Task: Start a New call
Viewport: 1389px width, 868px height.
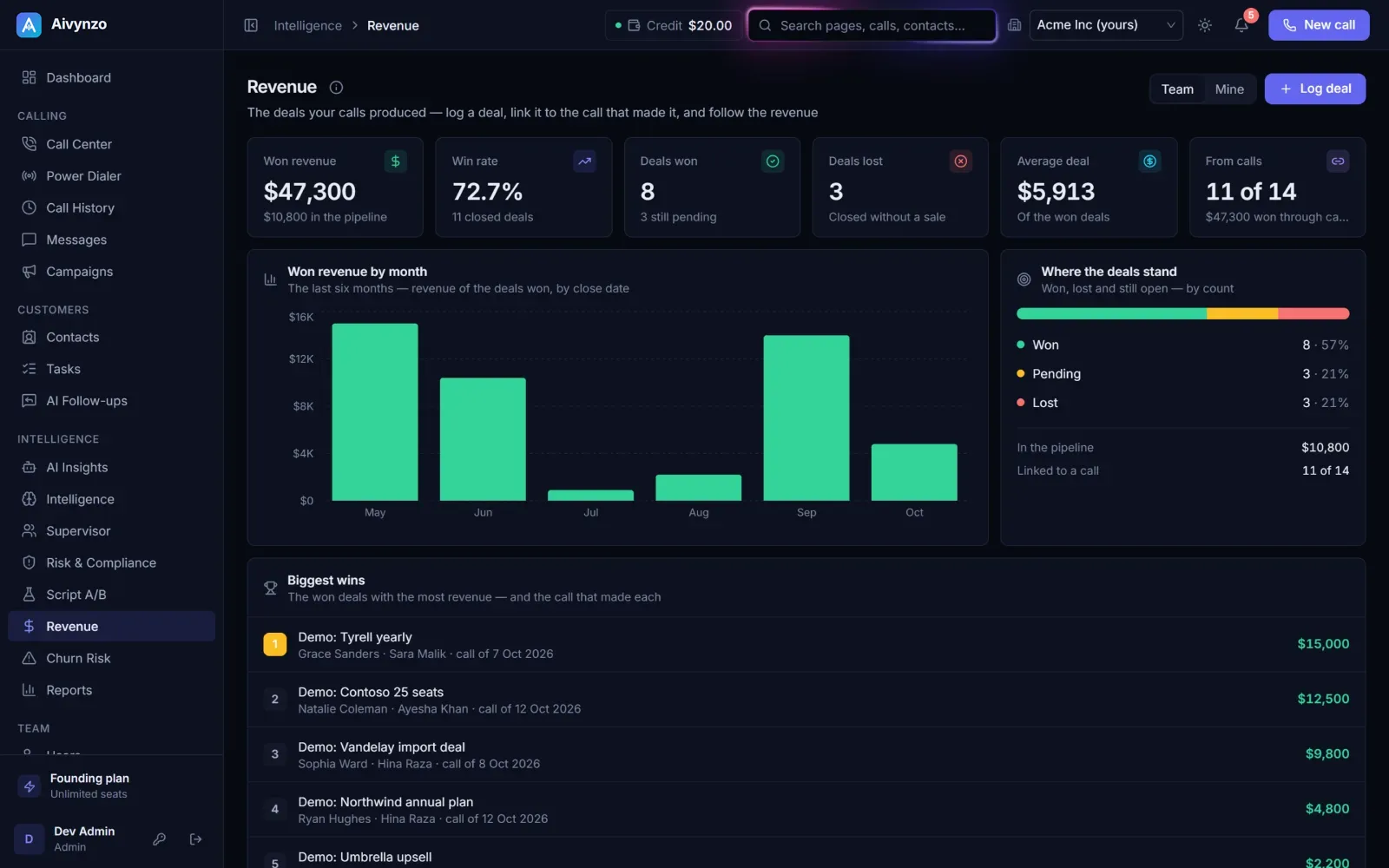Action: (1319, 25)
